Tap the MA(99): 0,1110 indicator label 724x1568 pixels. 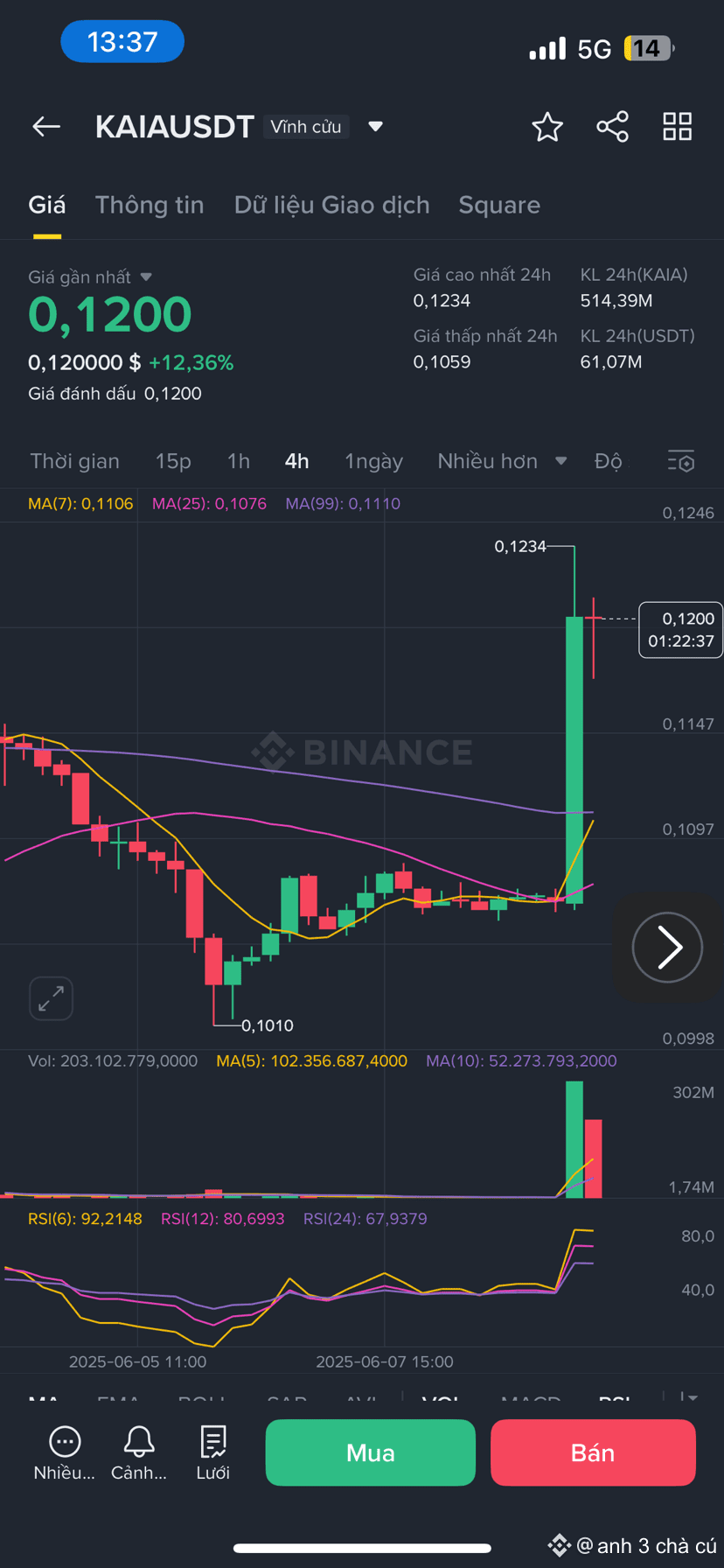[343, 504]
